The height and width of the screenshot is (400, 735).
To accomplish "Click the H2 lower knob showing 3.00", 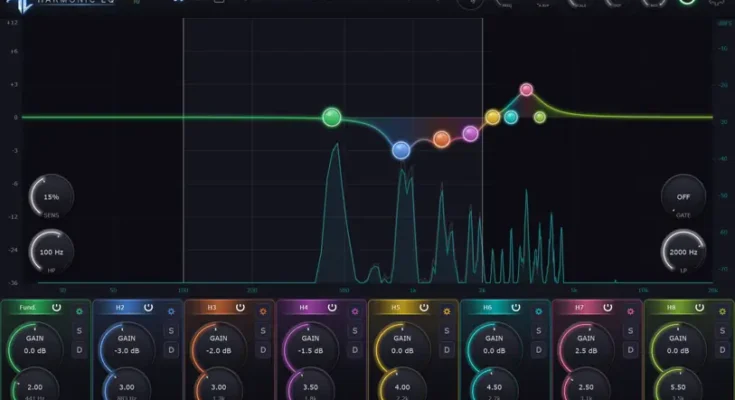I will coord(127,386).
